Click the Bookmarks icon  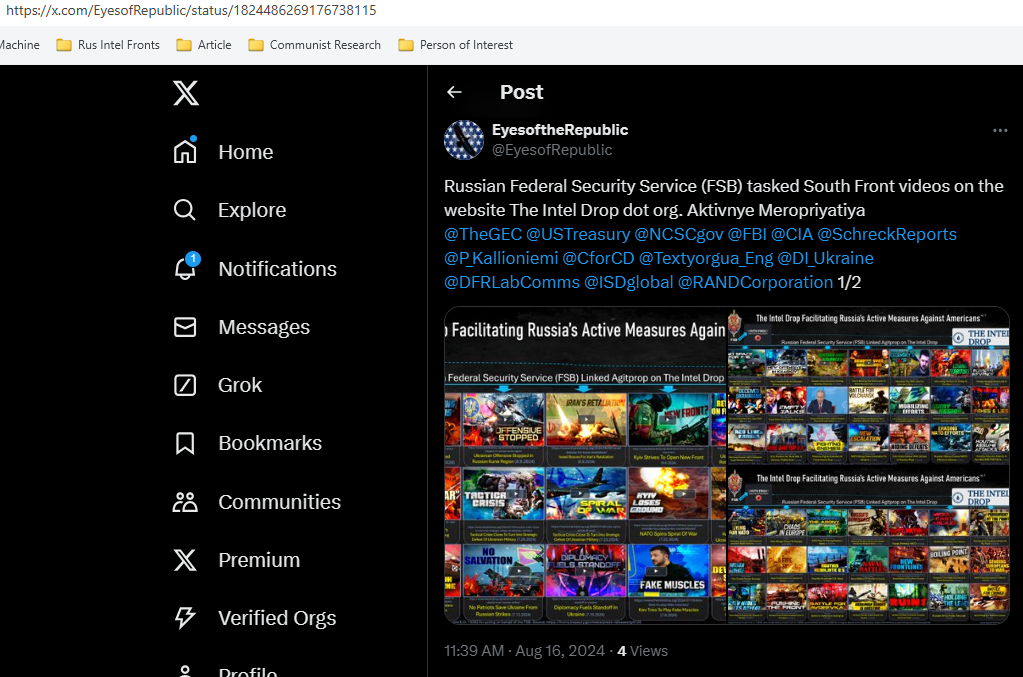[185, 443]
